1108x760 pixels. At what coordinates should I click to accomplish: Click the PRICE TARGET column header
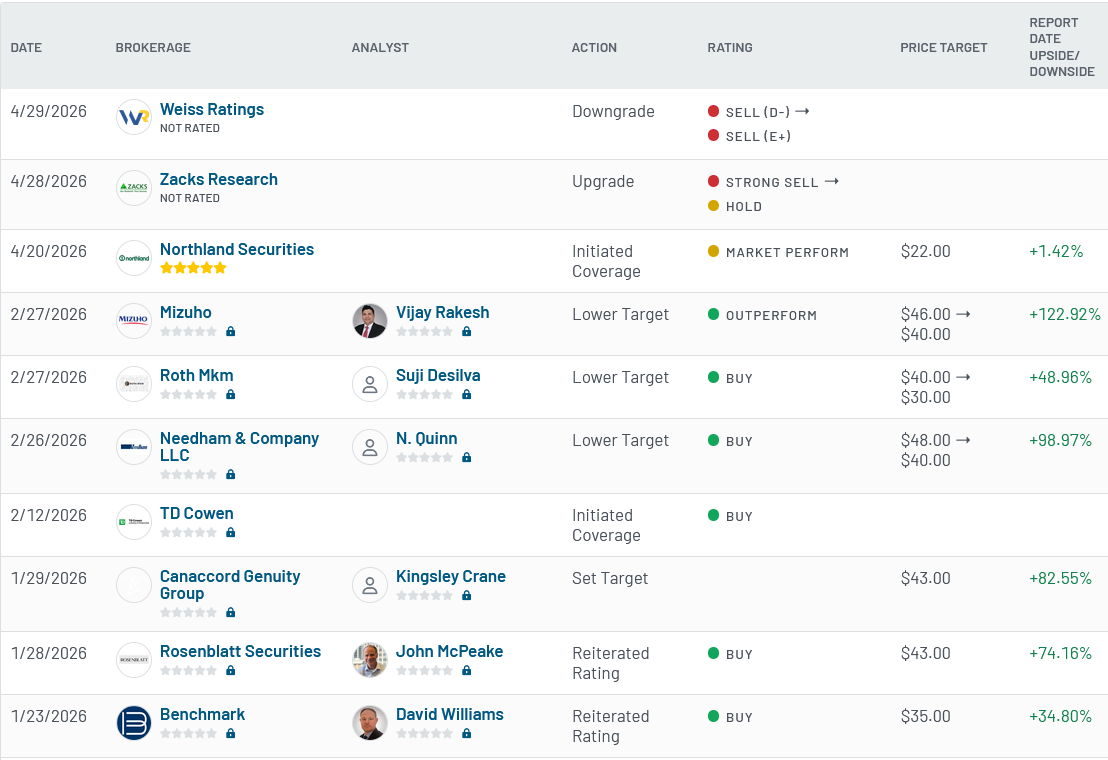[943, 47]
